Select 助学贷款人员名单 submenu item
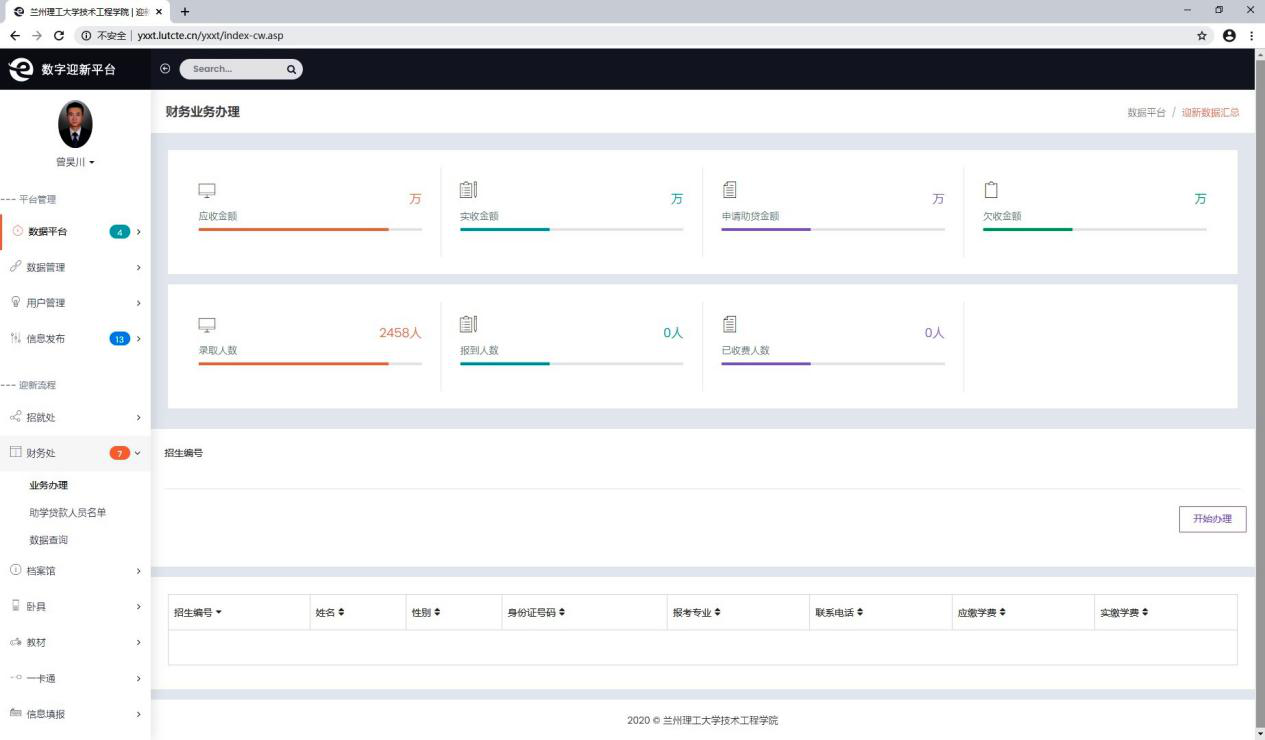Viewport: 1265px width, 740px height. click(68, 513)
